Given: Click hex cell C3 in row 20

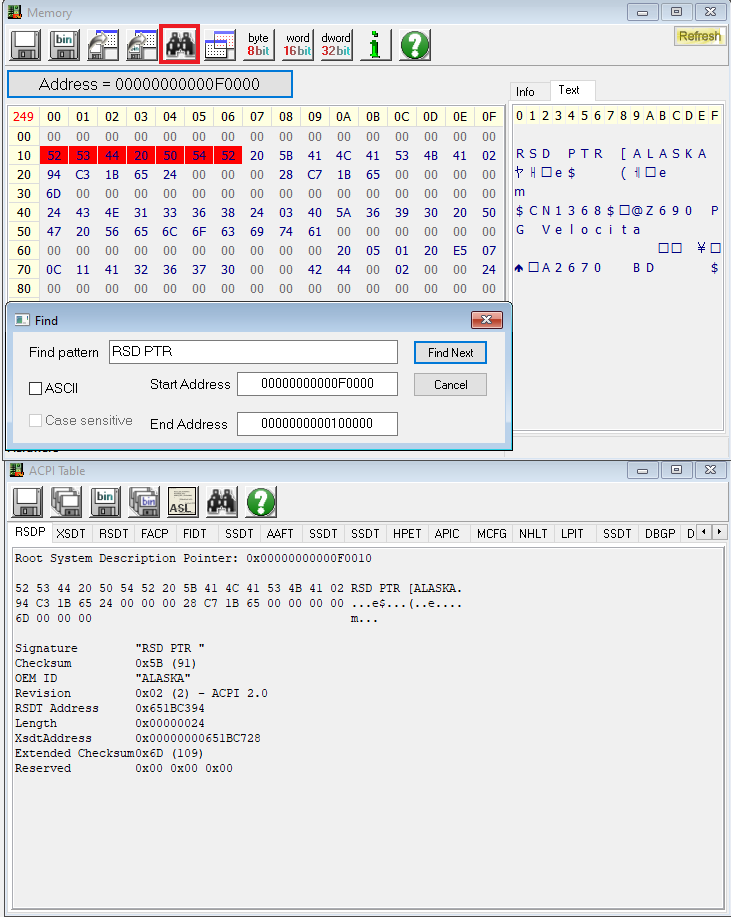Looking at the screenshot, I should [82, 175].
